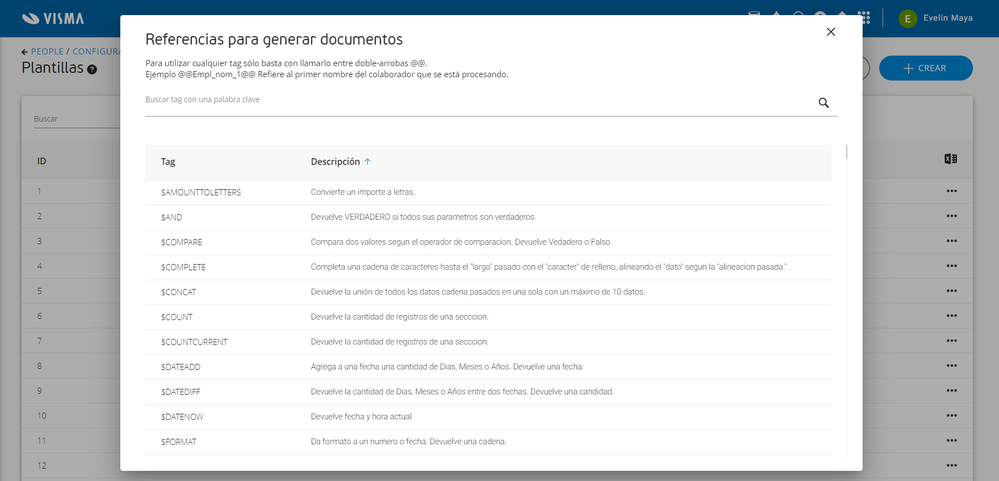Viewport: 999px width, 481px height.
Task: Select ID cell 5 in the background table
Action: pyautogui.click(x=40, y=291)
